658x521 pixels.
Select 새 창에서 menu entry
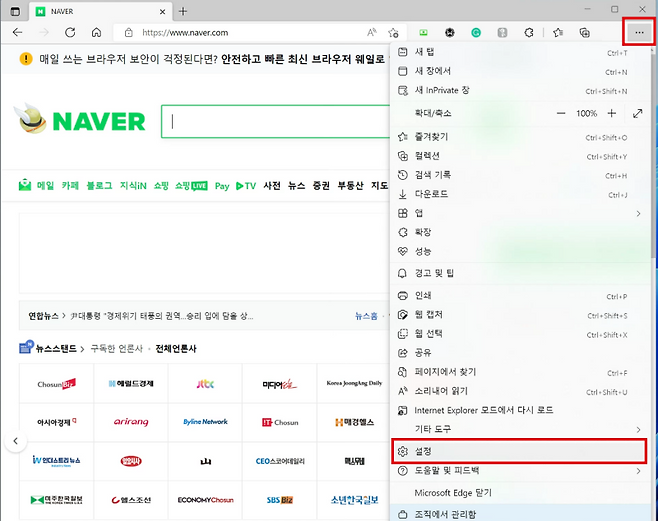click(520, 71)
